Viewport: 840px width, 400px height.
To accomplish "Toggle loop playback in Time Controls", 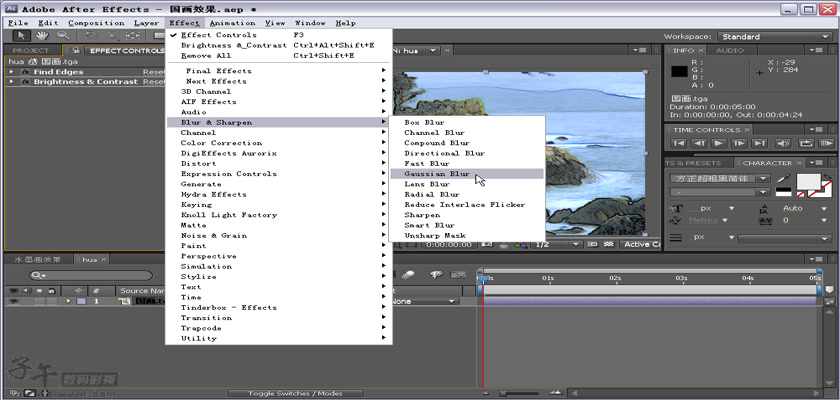I will tap(806, 144).
